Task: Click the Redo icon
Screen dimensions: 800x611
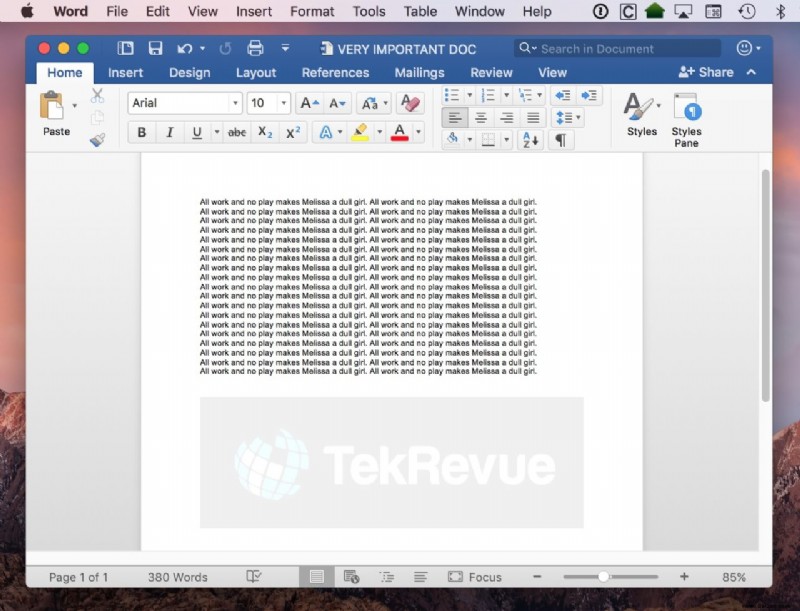Action: point(225,48)
